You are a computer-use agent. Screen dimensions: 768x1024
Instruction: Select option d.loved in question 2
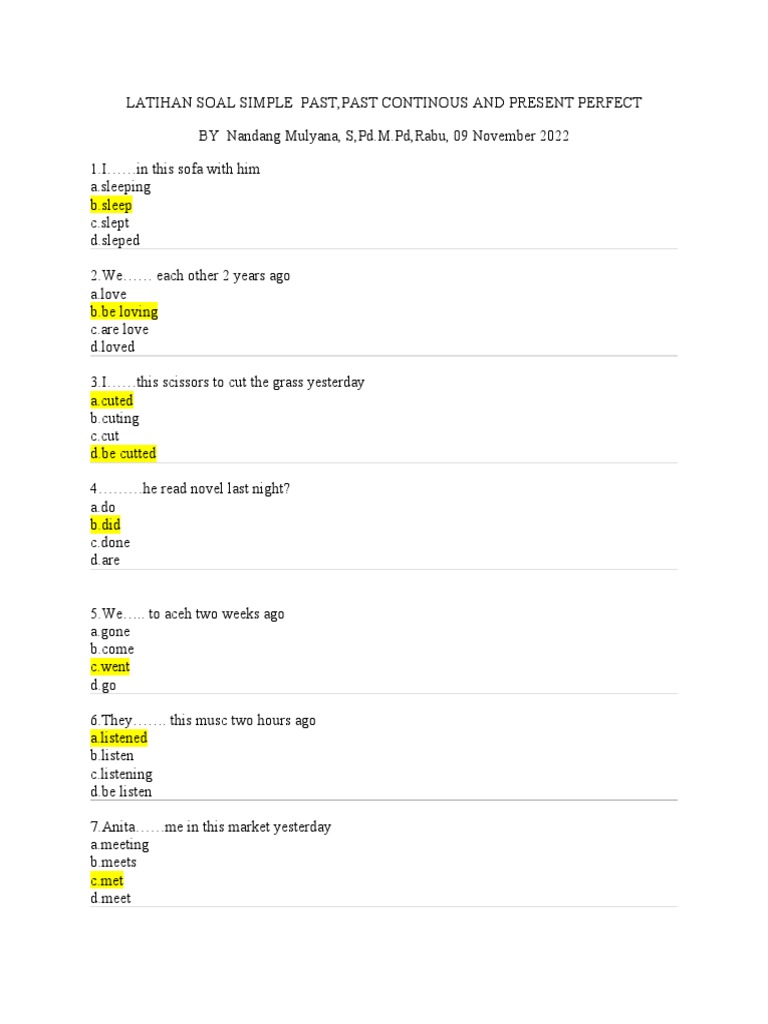(x=112, y=347)
